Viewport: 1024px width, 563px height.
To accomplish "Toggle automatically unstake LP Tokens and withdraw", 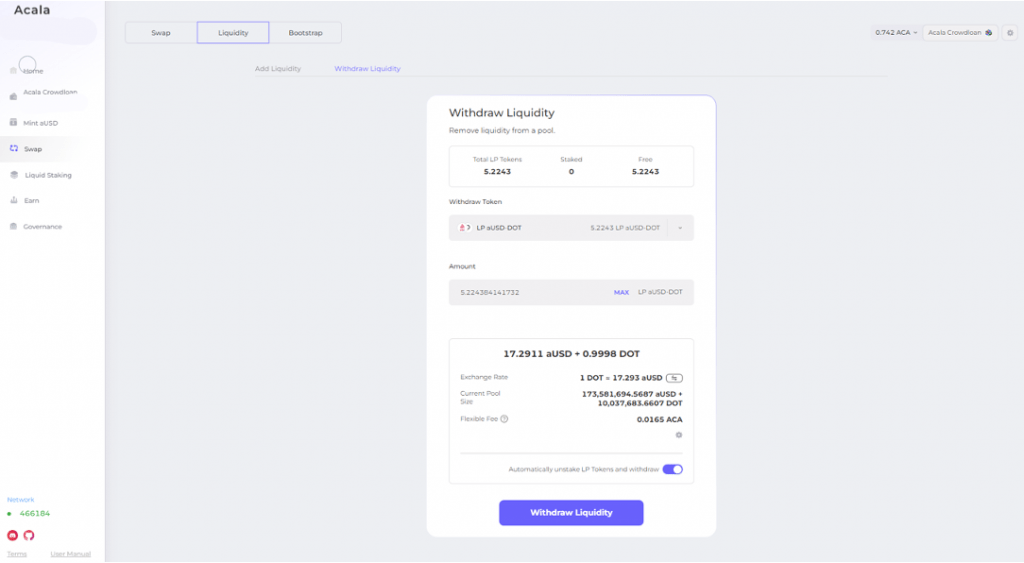I will click(x=672, y=469).
